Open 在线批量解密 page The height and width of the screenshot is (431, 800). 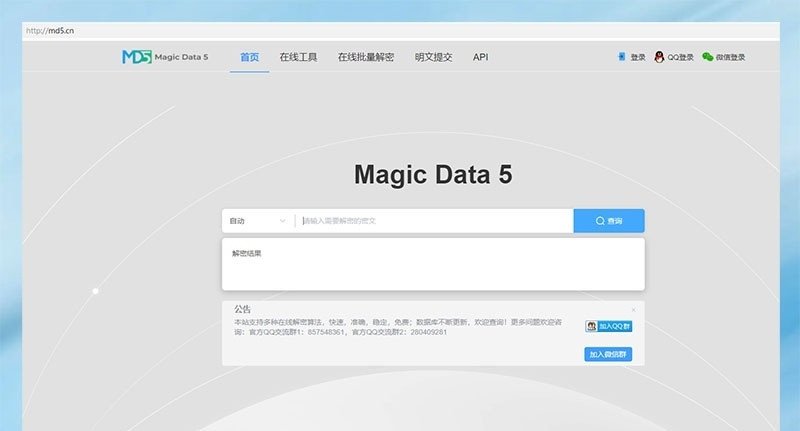(x=366, y=57)
